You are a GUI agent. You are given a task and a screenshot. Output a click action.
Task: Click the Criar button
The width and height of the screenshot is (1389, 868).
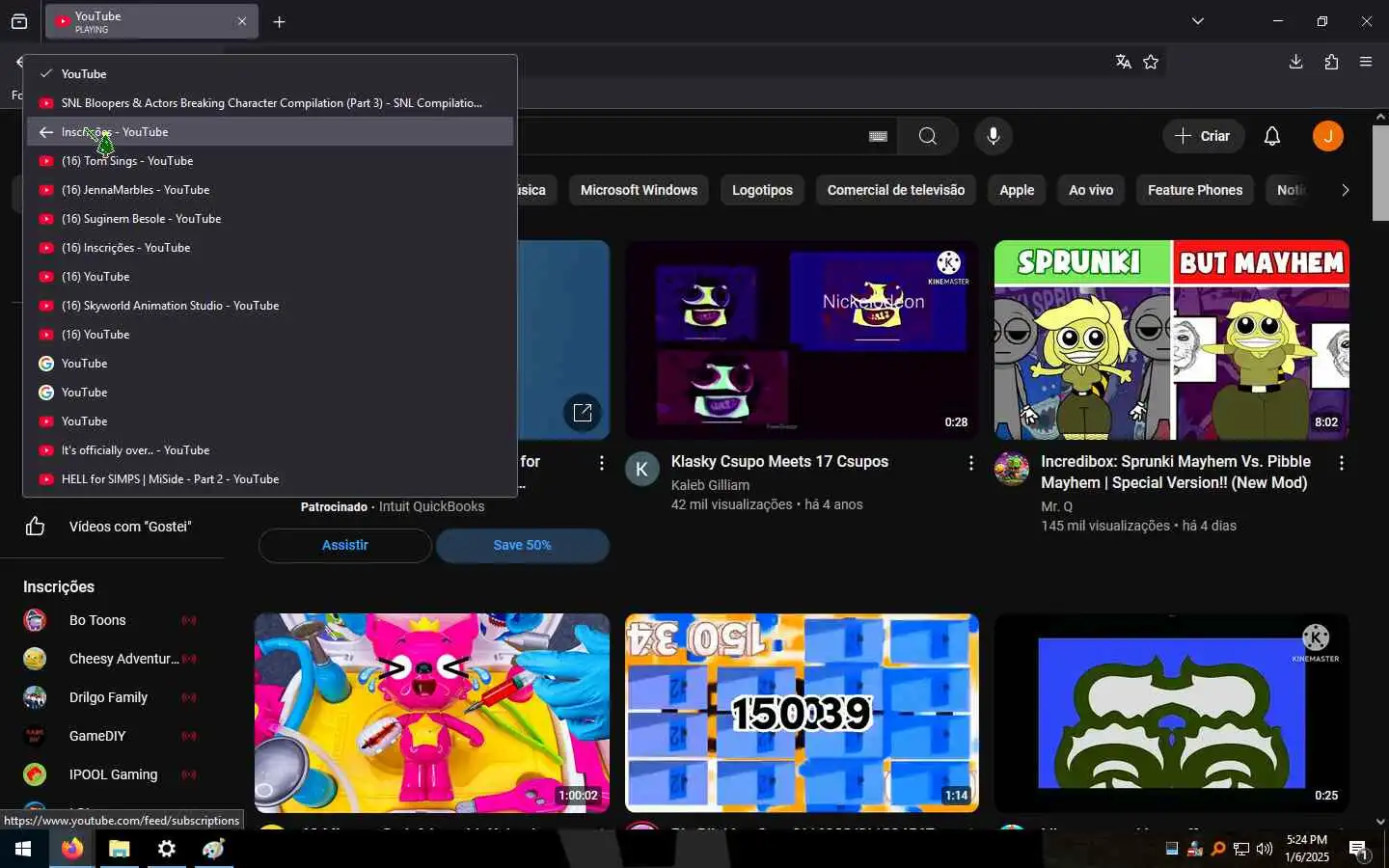pyautogui.click(x=1203, y=136)
